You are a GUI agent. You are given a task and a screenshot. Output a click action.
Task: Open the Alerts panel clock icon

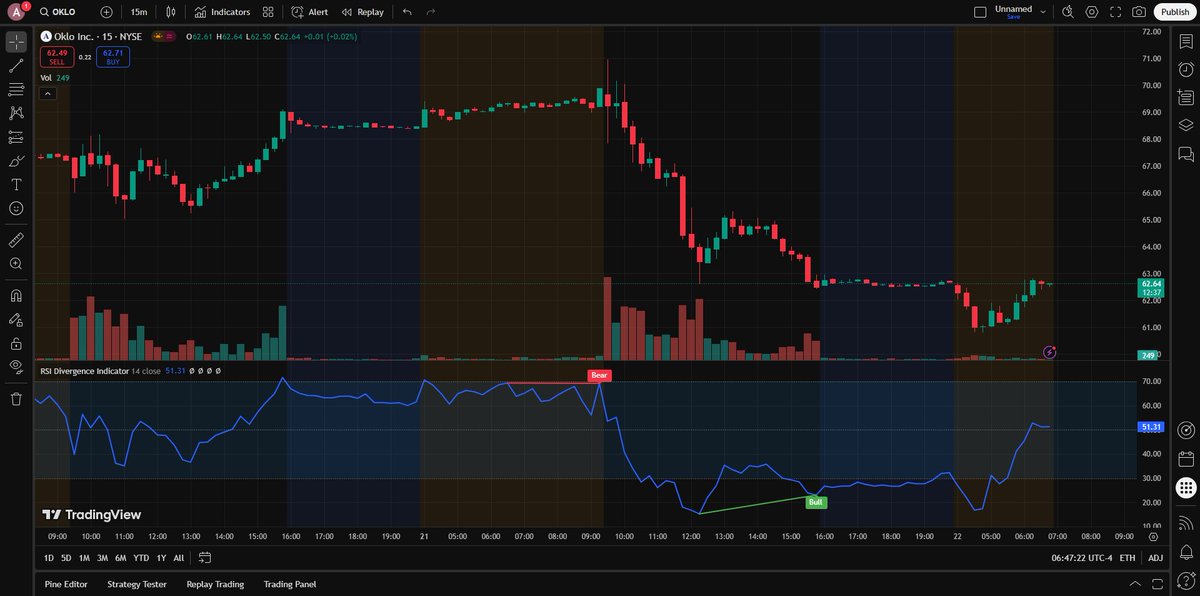pyautogui.click(x=1186, y=70)
